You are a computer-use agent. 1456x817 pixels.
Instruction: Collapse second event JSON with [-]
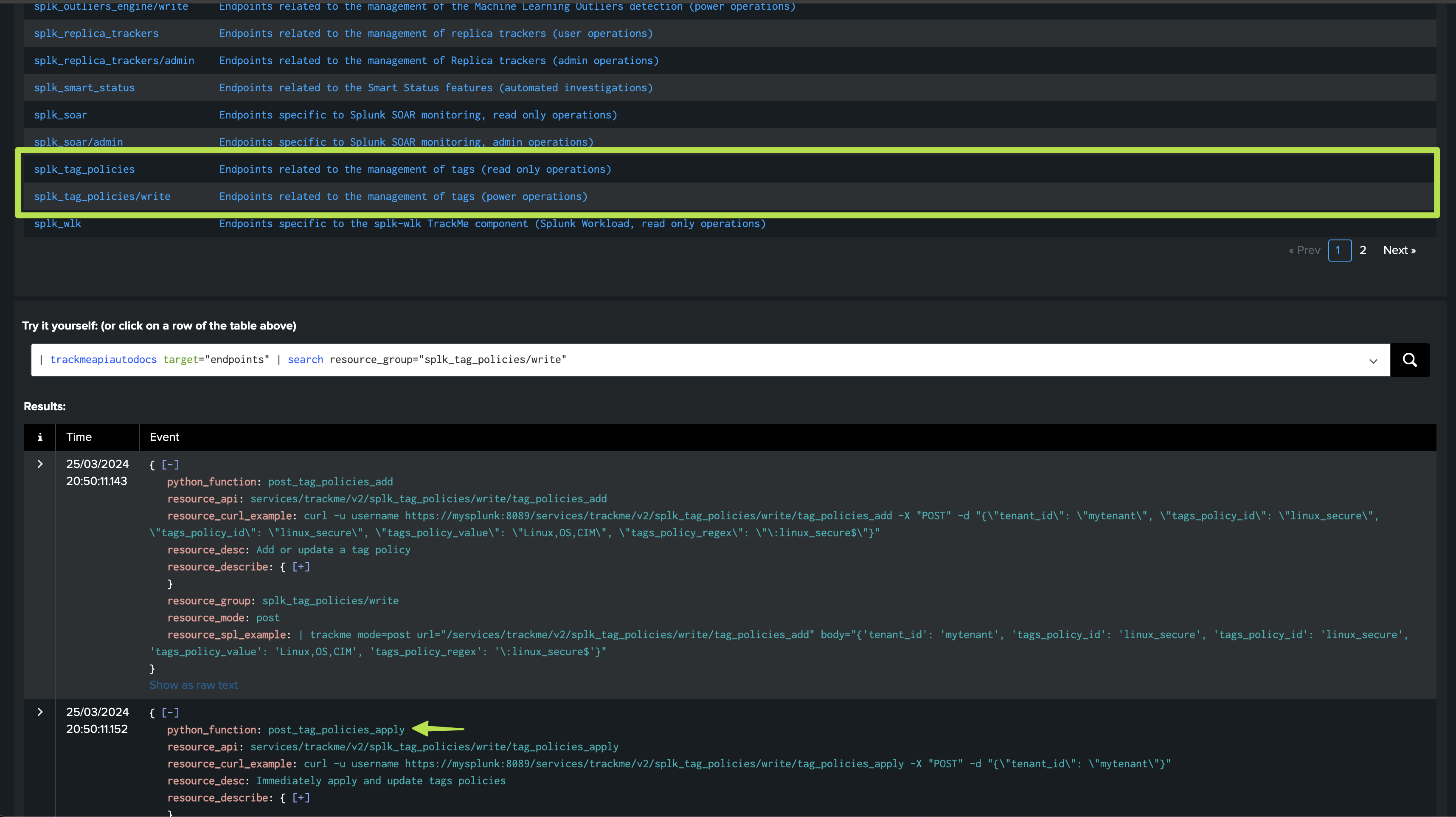coord(170,713)
